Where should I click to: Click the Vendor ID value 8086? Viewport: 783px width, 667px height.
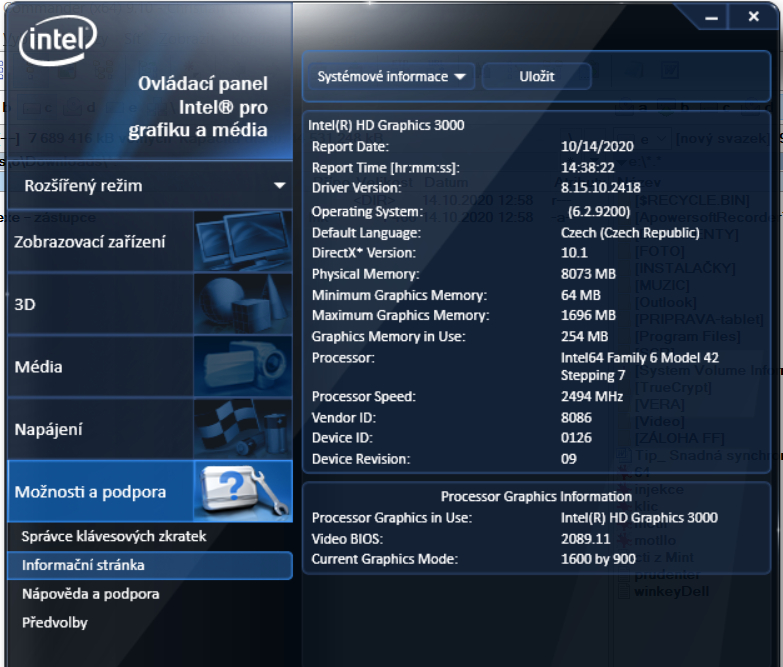[576, 418]
